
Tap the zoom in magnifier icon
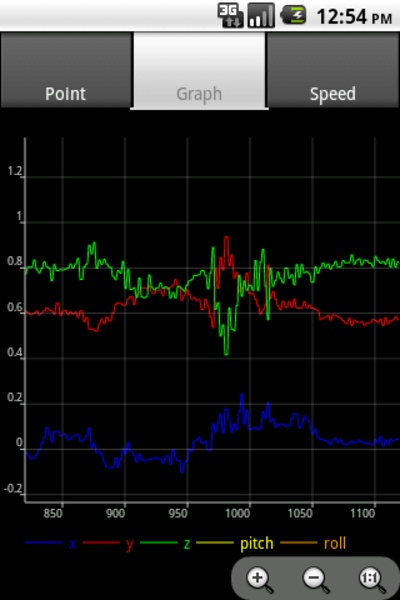pos(260,580)
